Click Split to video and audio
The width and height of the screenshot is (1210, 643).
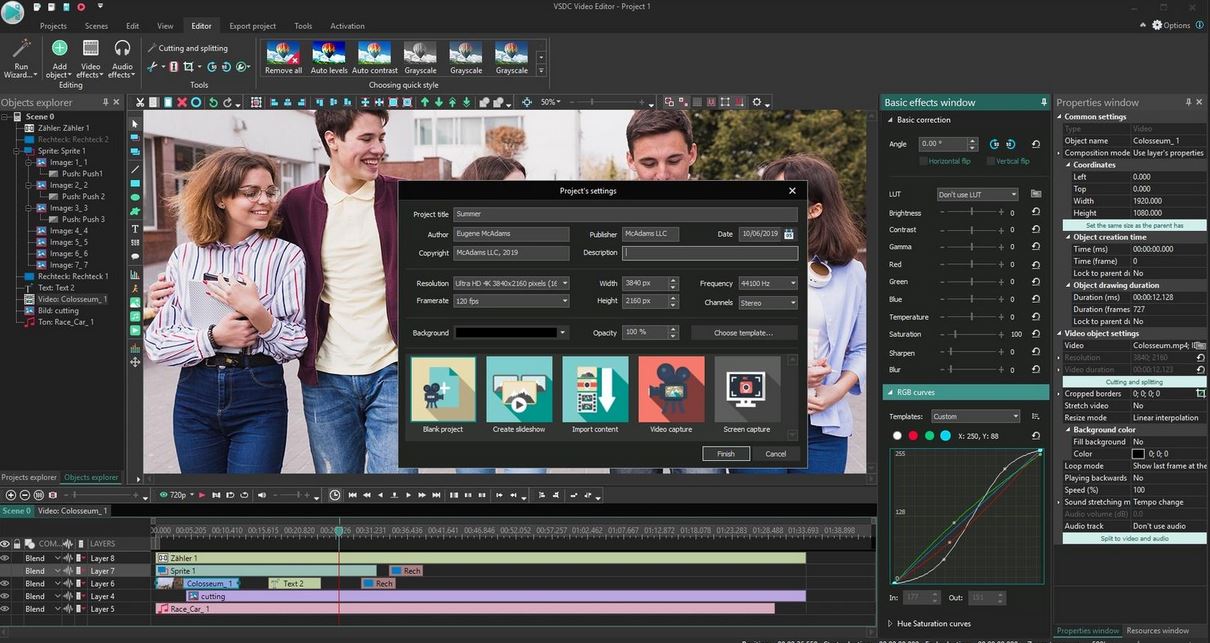tap(1135, 538)
